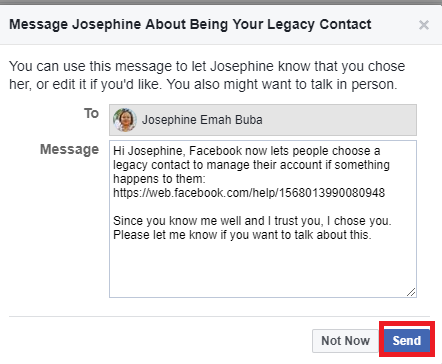442x364 pixels.
Task: Click the dialog header bar beside the title
Action: coord(395,25)
